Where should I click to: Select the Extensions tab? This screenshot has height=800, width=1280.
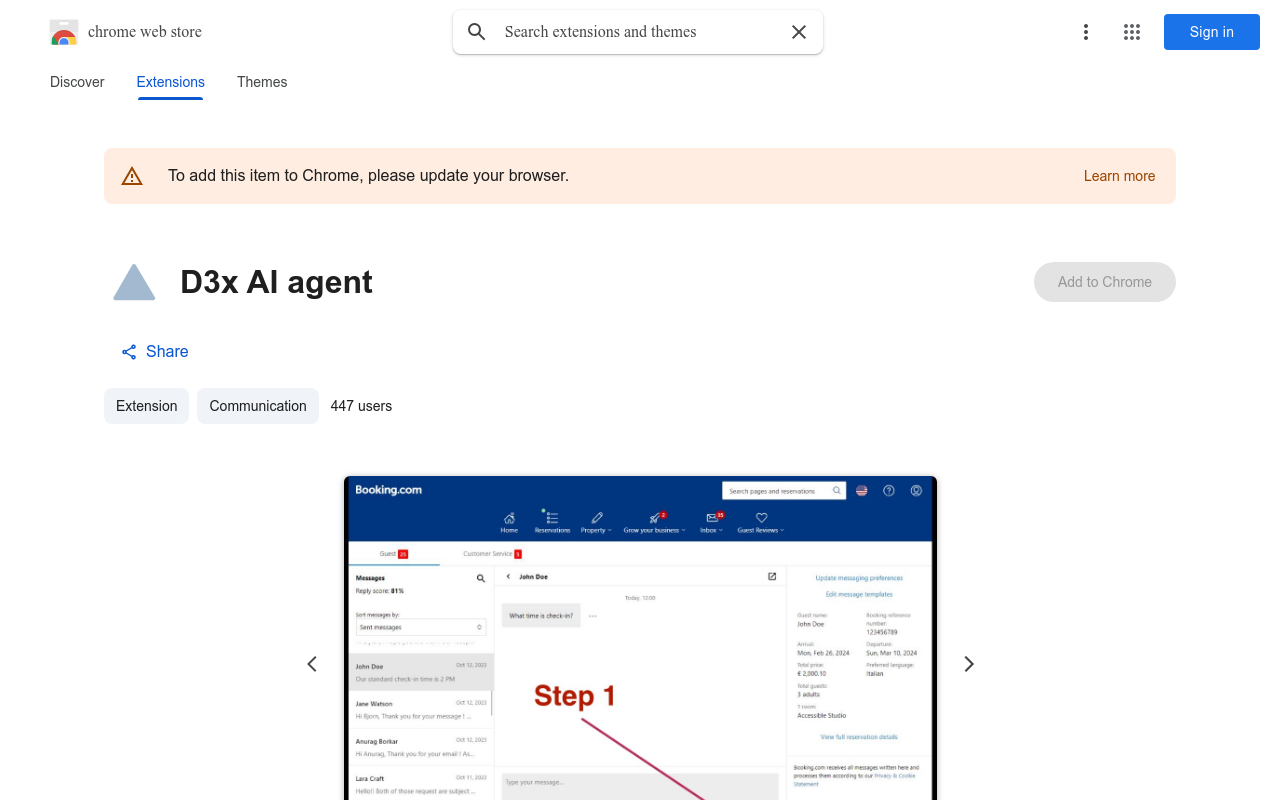[x=171, y=82]
